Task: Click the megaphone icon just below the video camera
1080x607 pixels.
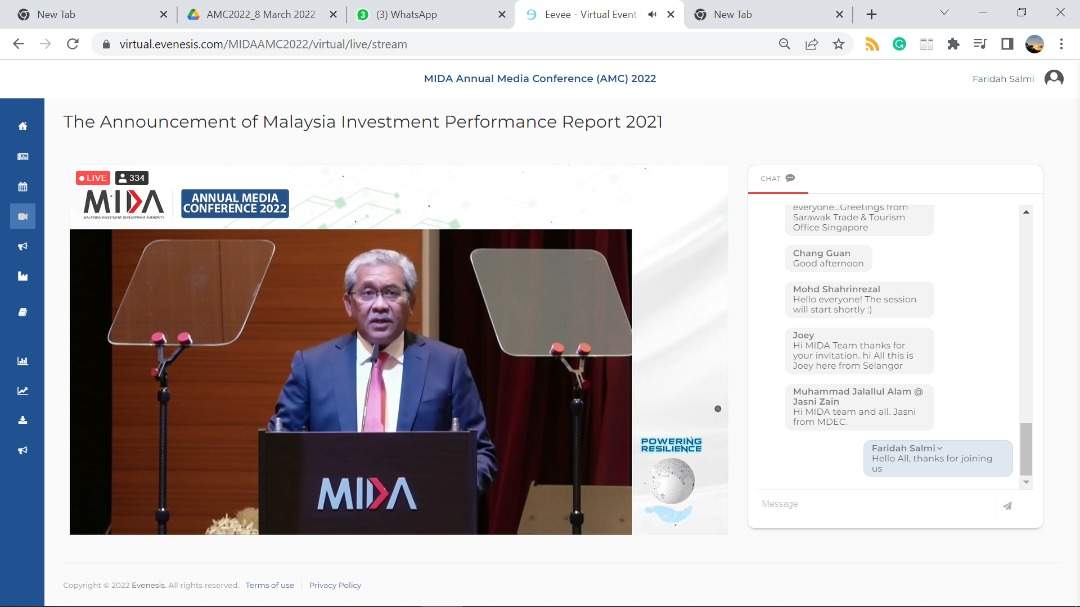Action: pyautogui.click(x=23, y=246)
